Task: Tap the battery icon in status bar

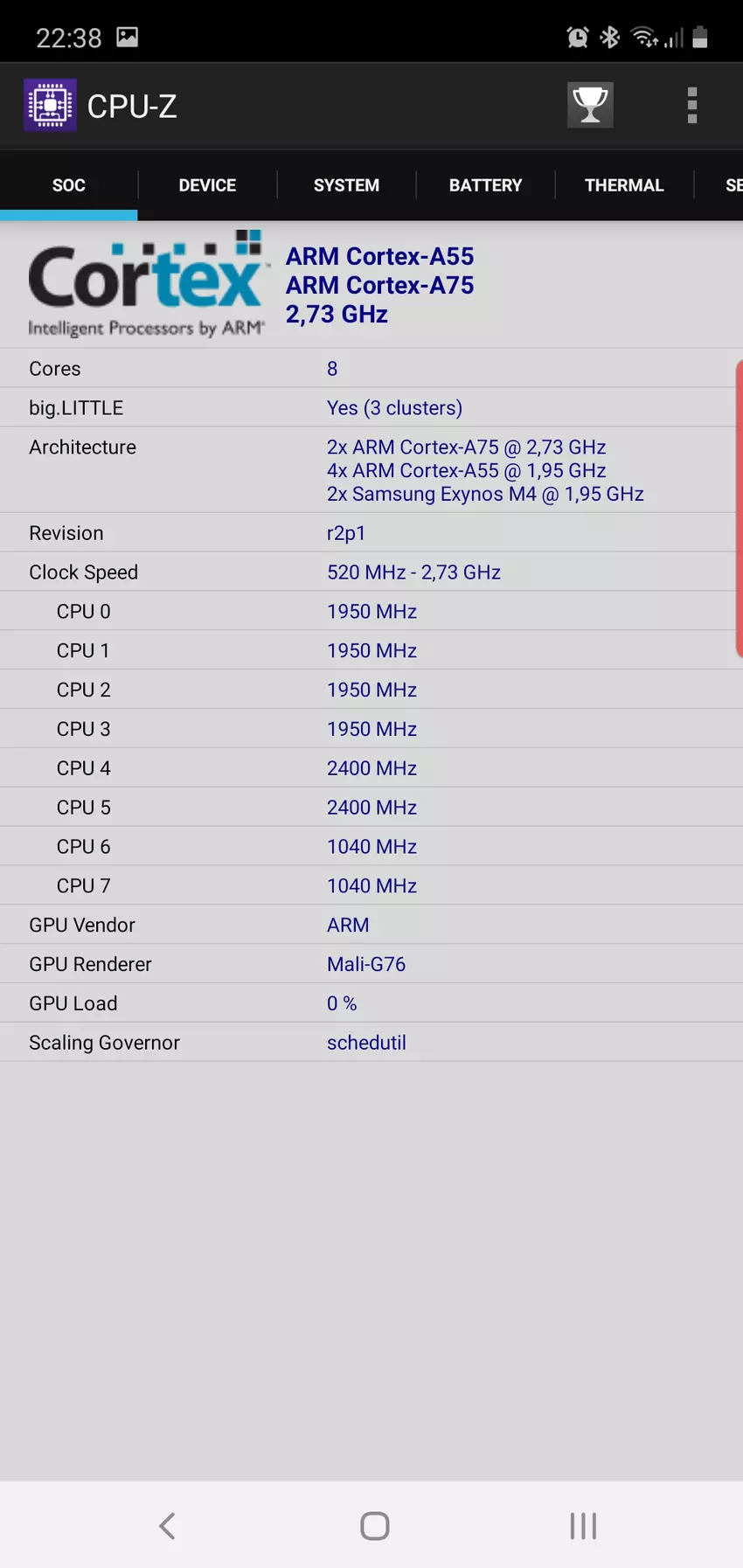Action: (700, 38)
